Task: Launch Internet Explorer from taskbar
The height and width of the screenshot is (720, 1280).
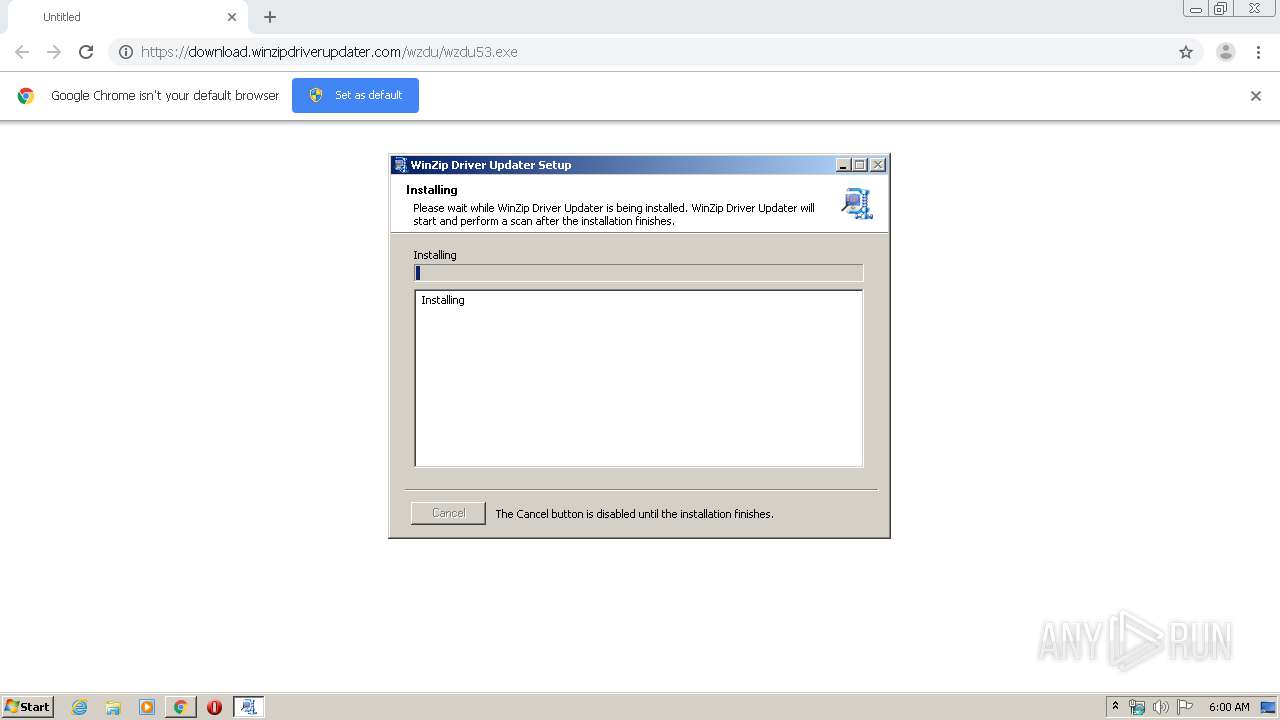Action: (79, 707)
